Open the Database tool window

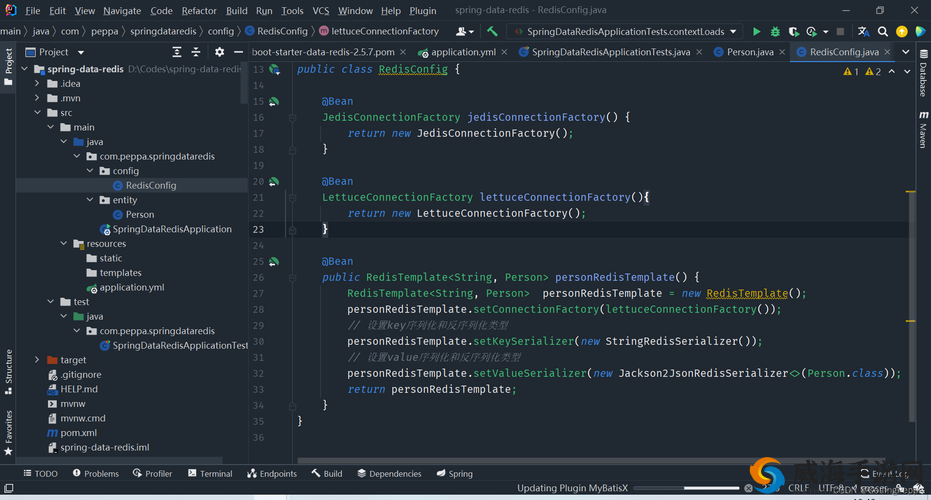point(923,73)
